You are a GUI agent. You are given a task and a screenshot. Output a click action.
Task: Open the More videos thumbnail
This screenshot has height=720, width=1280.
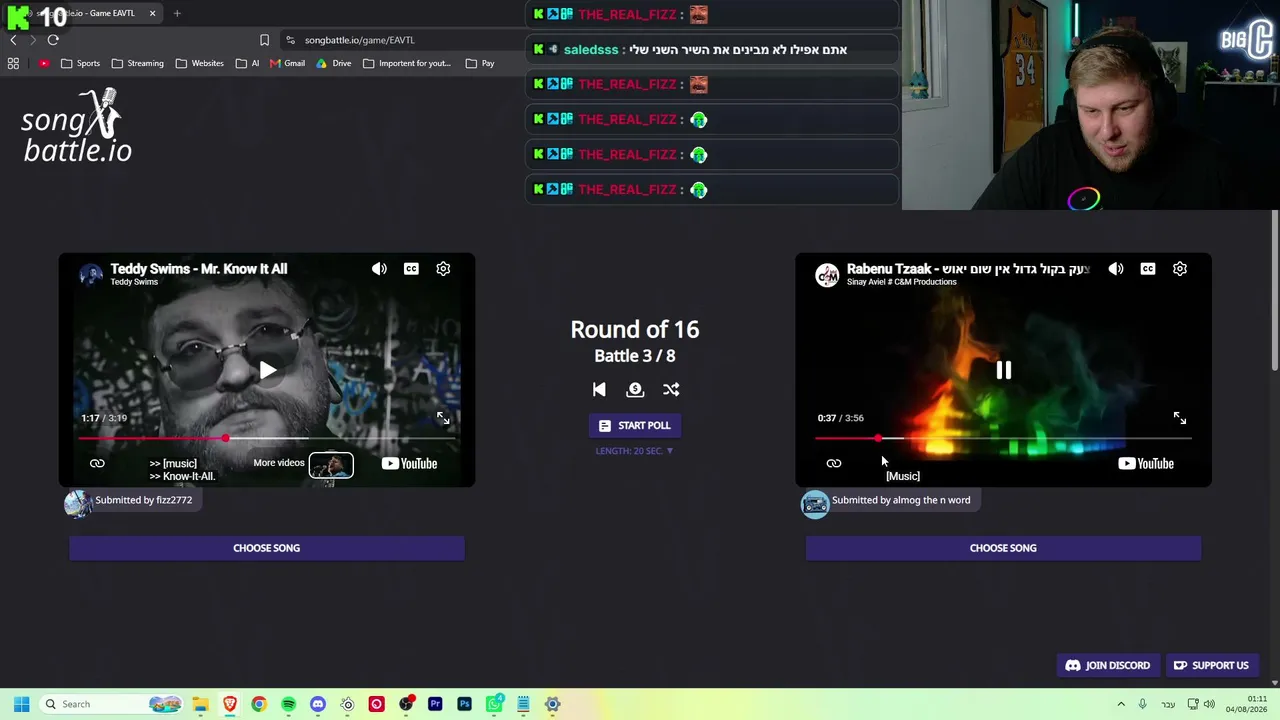click(331, 465)
